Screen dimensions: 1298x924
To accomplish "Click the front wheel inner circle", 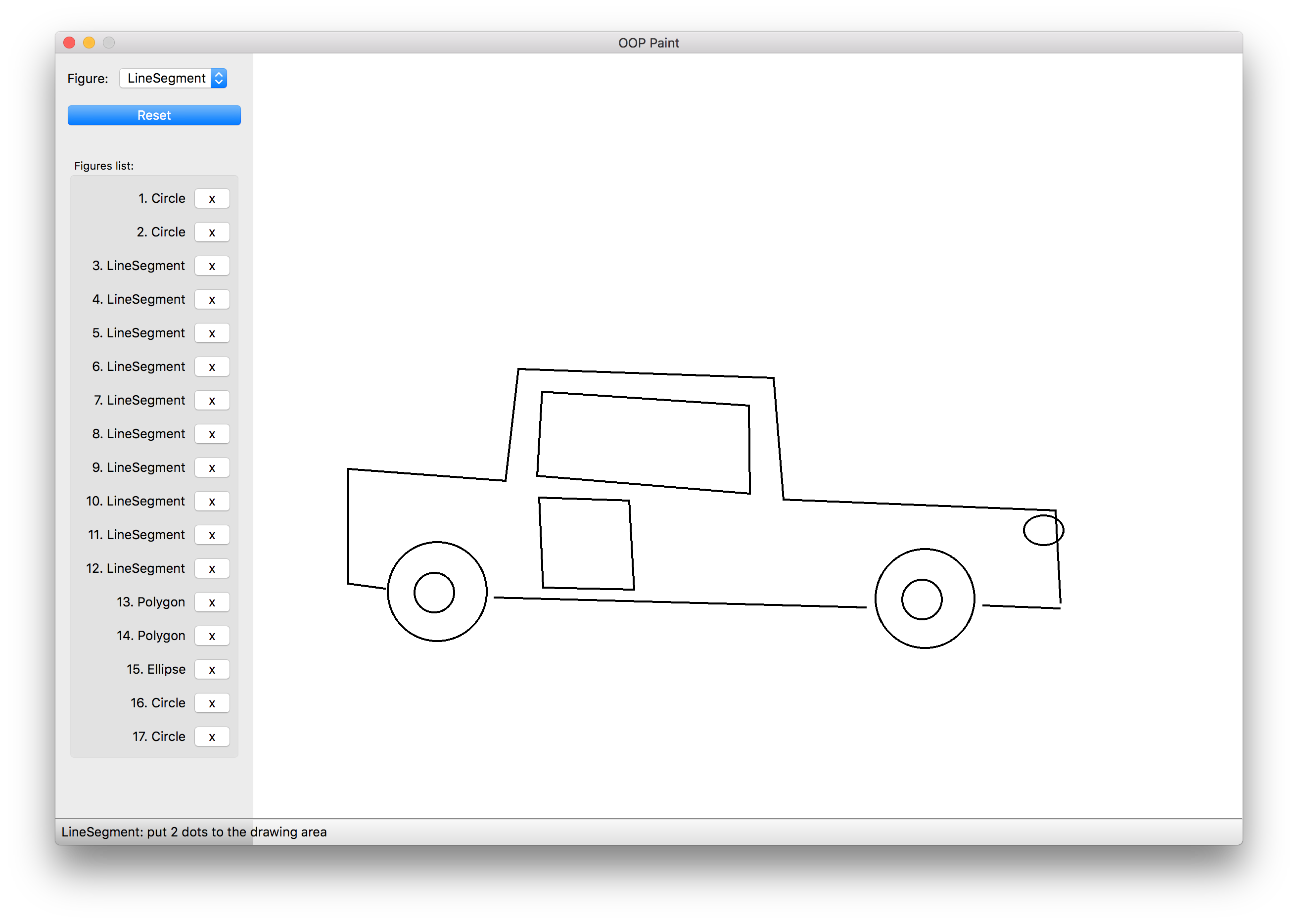I will point(922,599).
